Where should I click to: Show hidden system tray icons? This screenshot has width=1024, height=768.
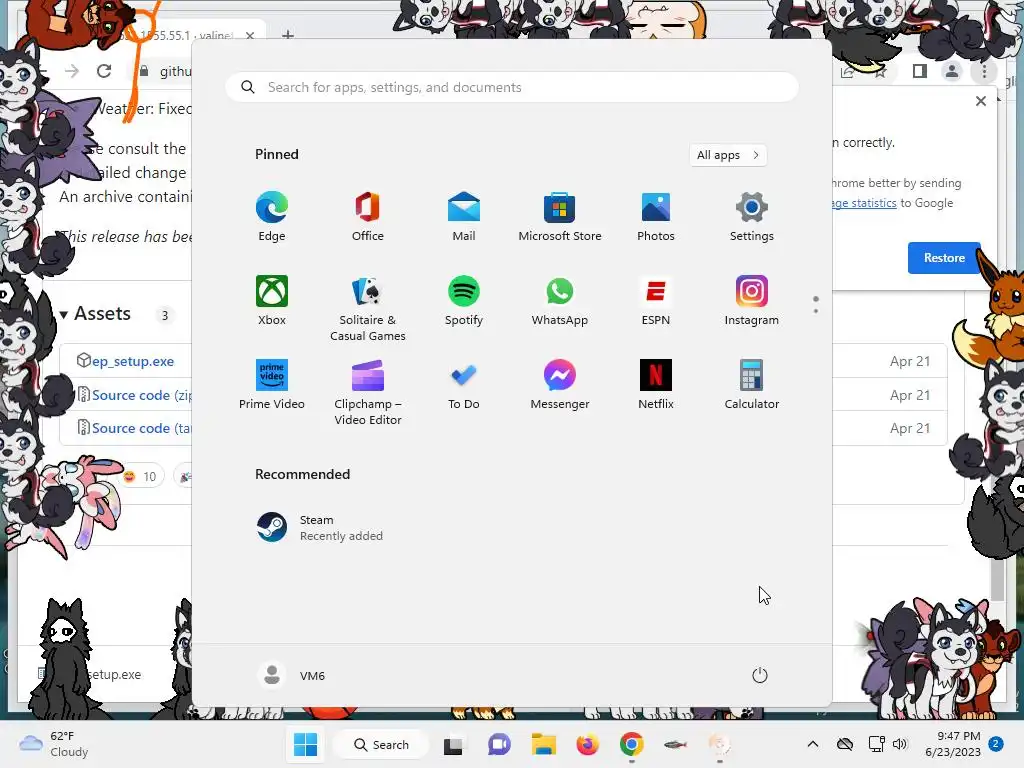(x=812, y=744)
